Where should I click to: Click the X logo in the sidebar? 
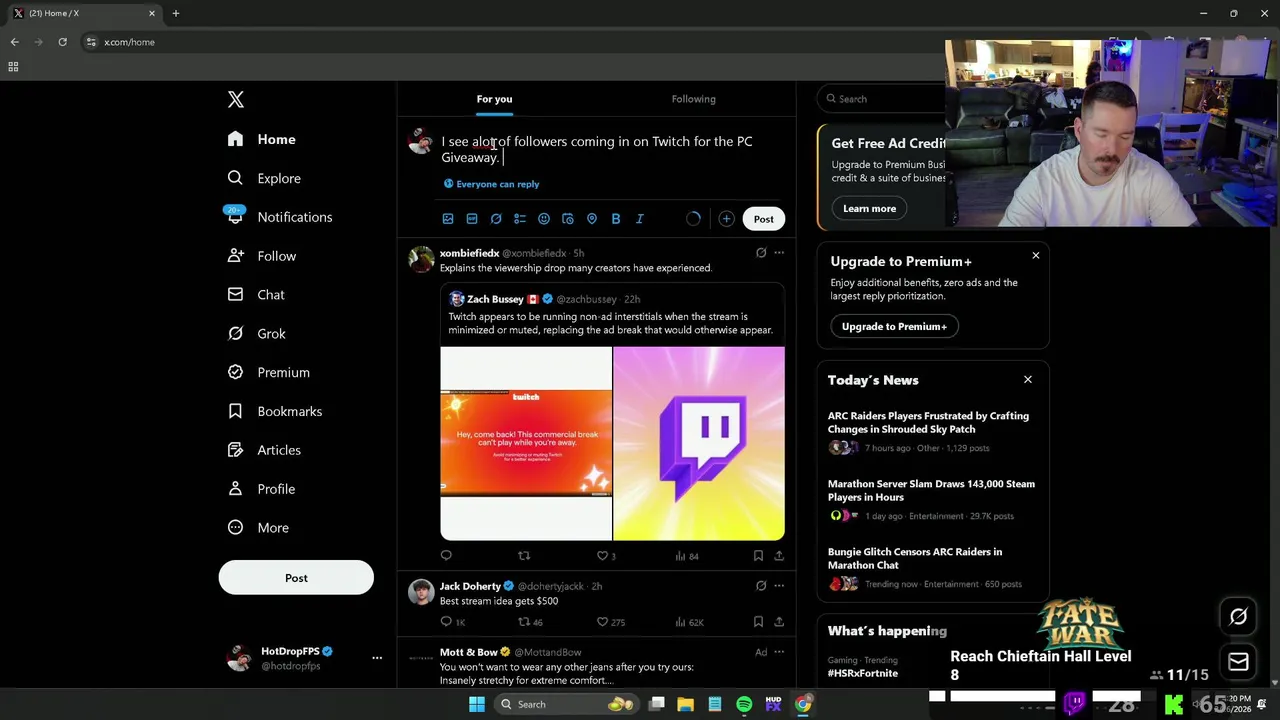tap(236, 99)
